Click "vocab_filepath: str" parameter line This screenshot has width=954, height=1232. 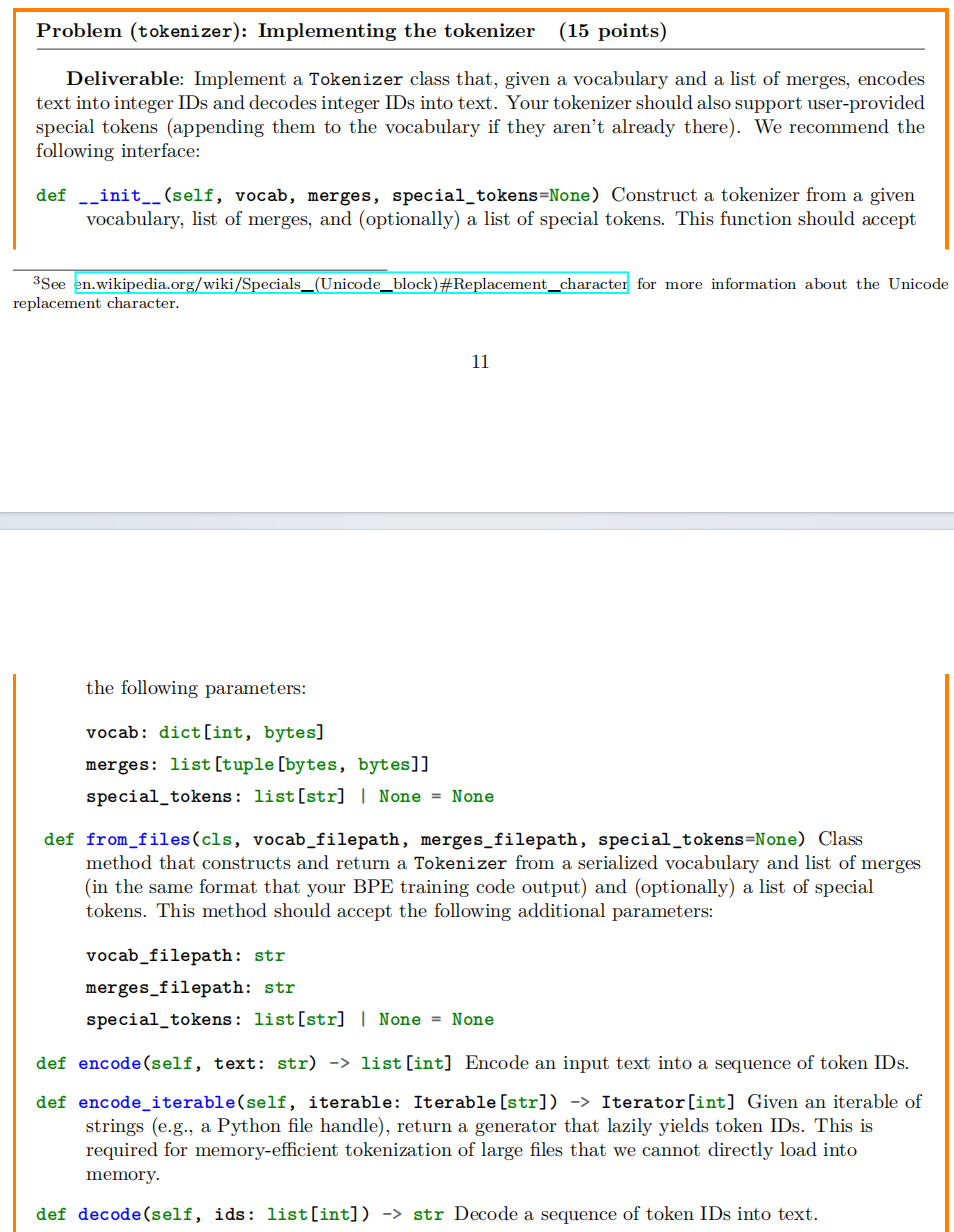(x=186, y=956)
